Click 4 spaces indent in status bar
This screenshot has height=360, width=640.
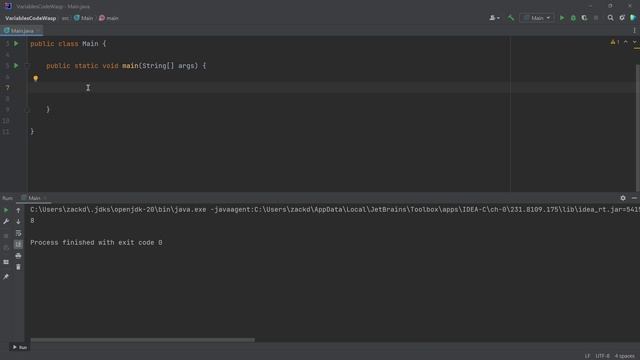(x=624, y=356)
